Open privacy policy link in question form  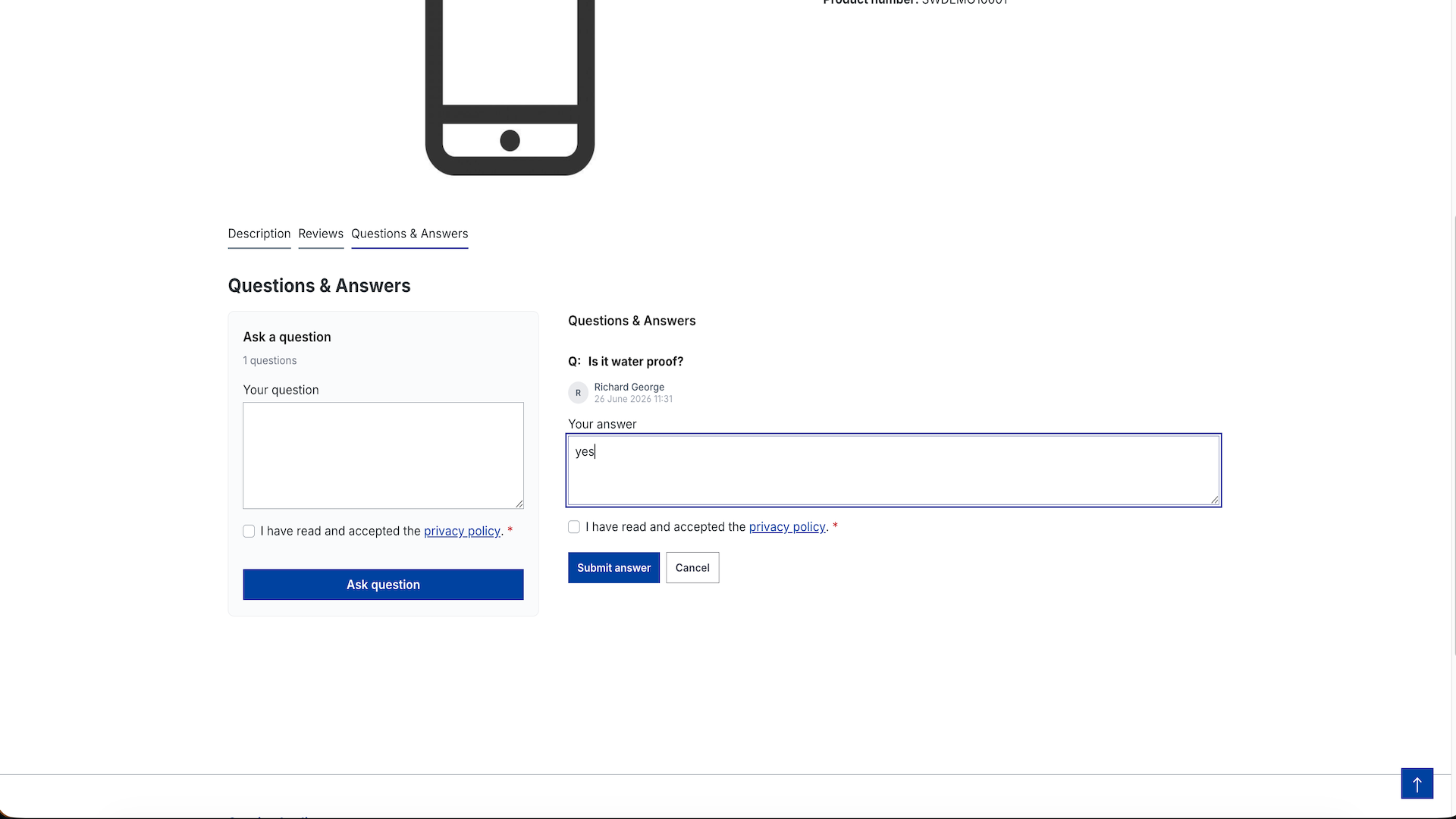point(462,531)
